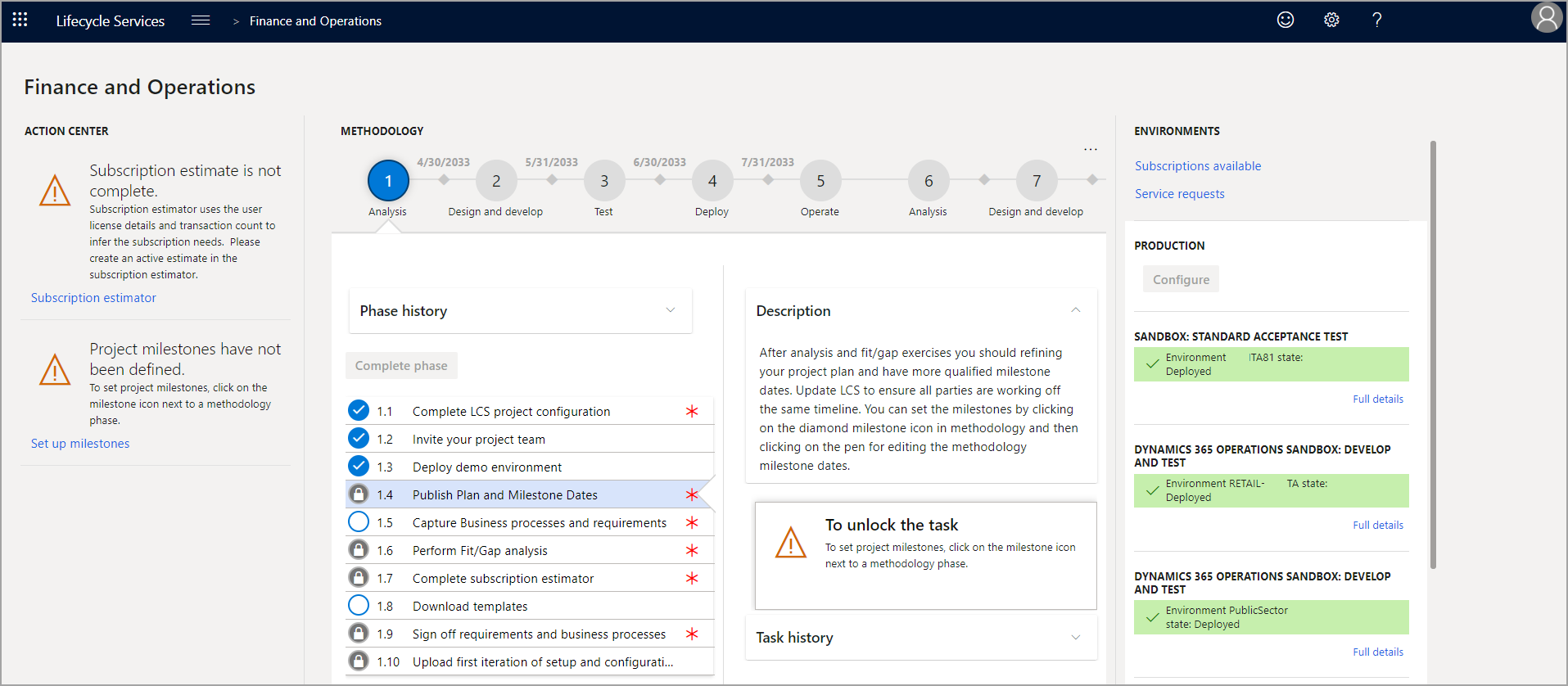Viewport: 1568px width, 686px height.
Task: Select phase 5 Operate
Action: (820, 180)
